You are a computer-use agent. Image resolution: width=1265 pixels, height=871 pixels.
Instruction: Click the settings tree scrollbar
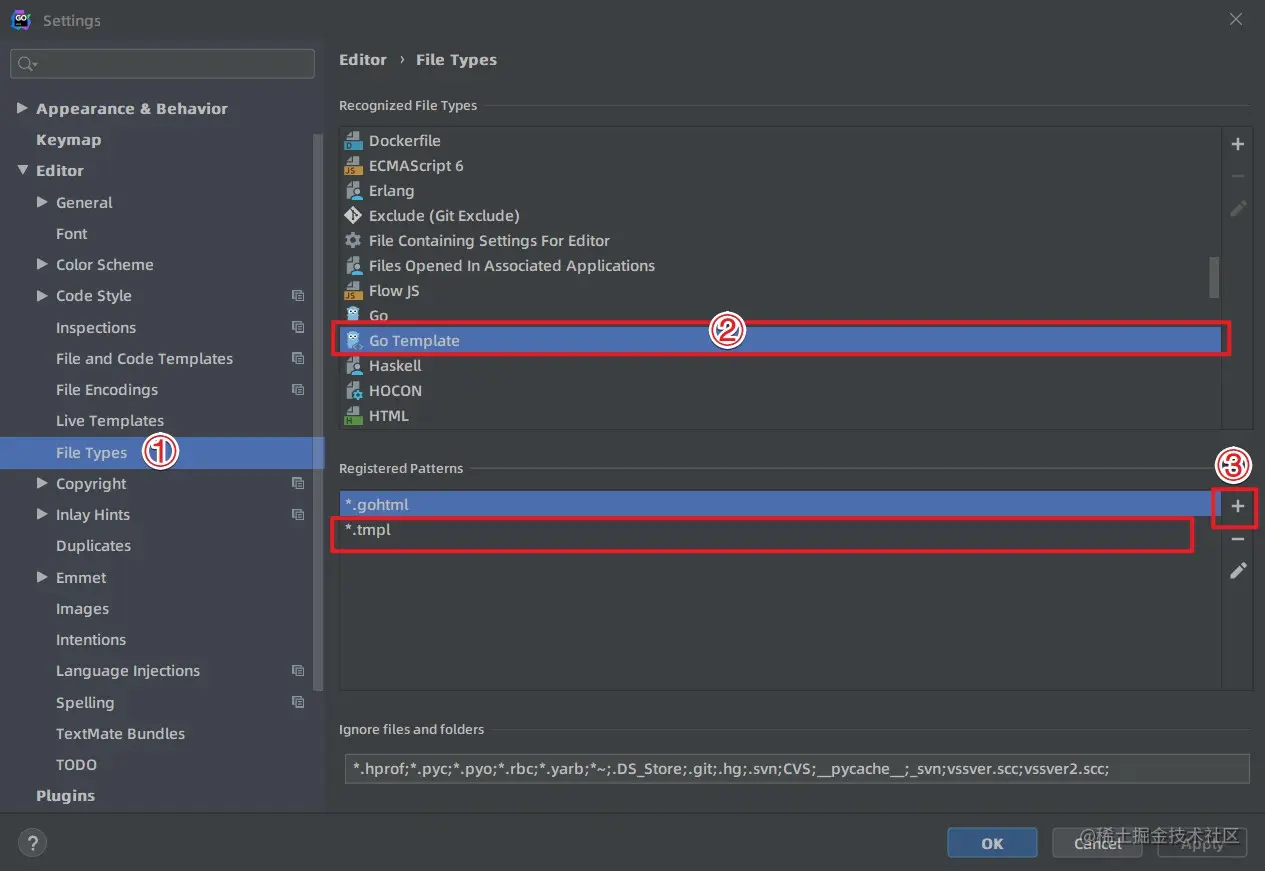coord(319,410)
